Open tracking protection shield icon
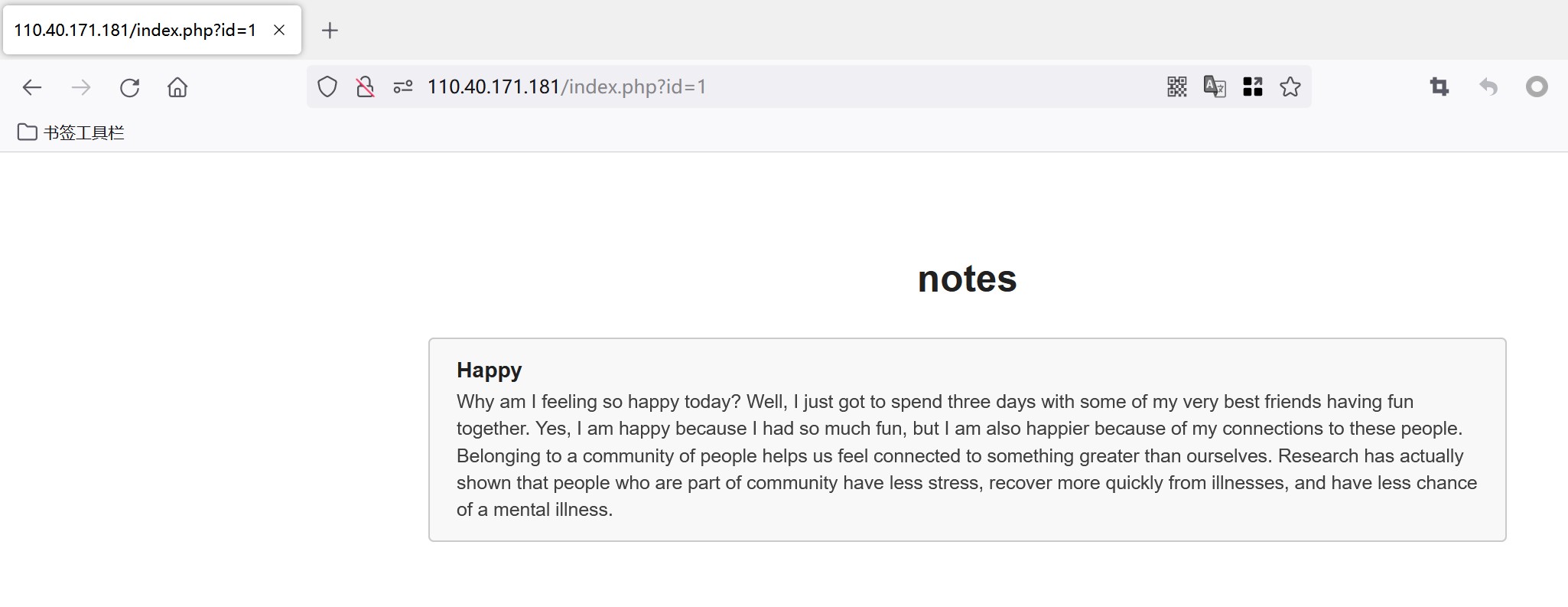 tap(327, 86)
